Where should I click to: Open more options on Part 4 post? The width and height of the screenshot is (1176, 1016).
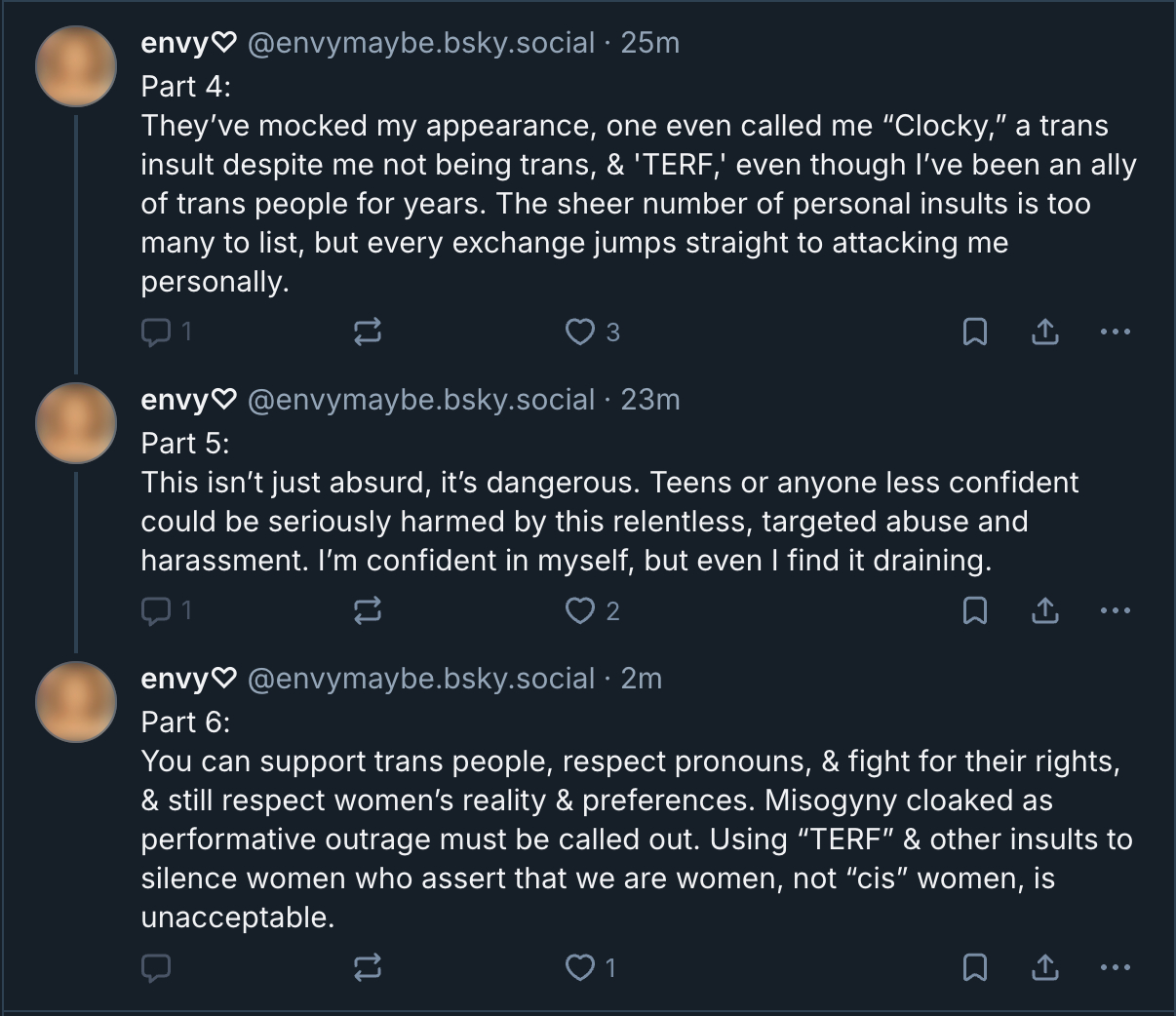(1115, 332)
